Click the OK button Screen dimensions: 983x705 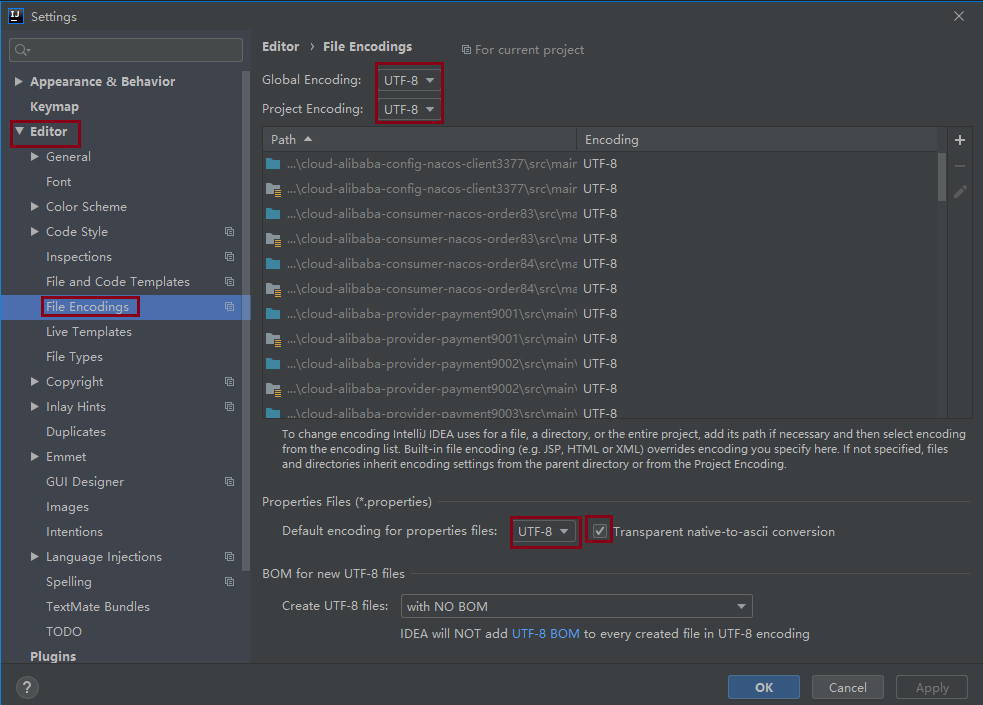click(x=764, y=687)
